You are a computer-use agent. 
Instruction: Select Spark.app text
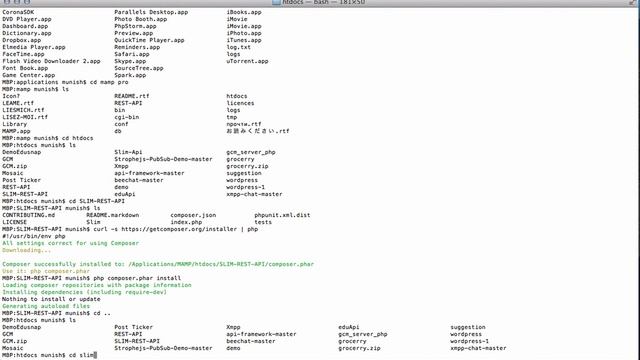(x=130, y=75)
